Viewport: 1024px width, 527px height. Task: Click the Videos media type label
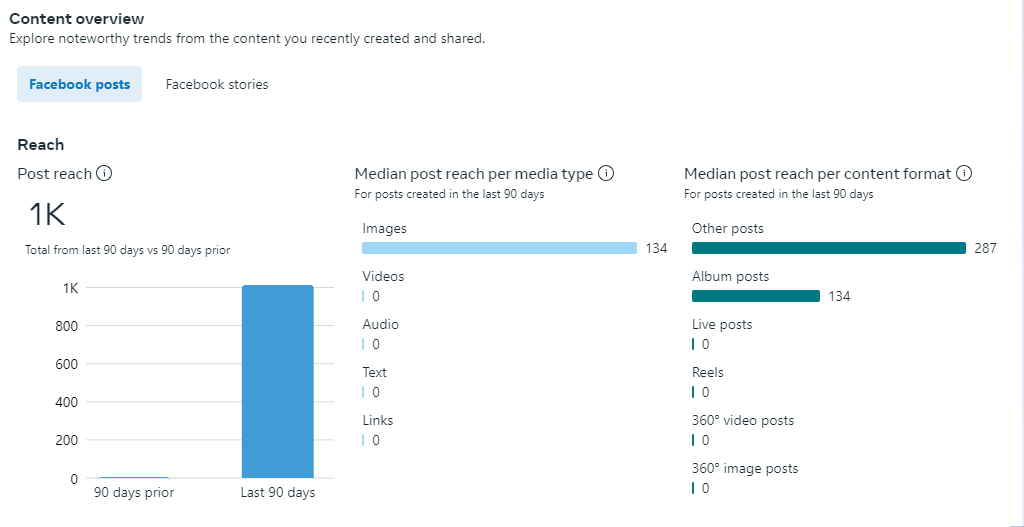(x=383, y=276)
